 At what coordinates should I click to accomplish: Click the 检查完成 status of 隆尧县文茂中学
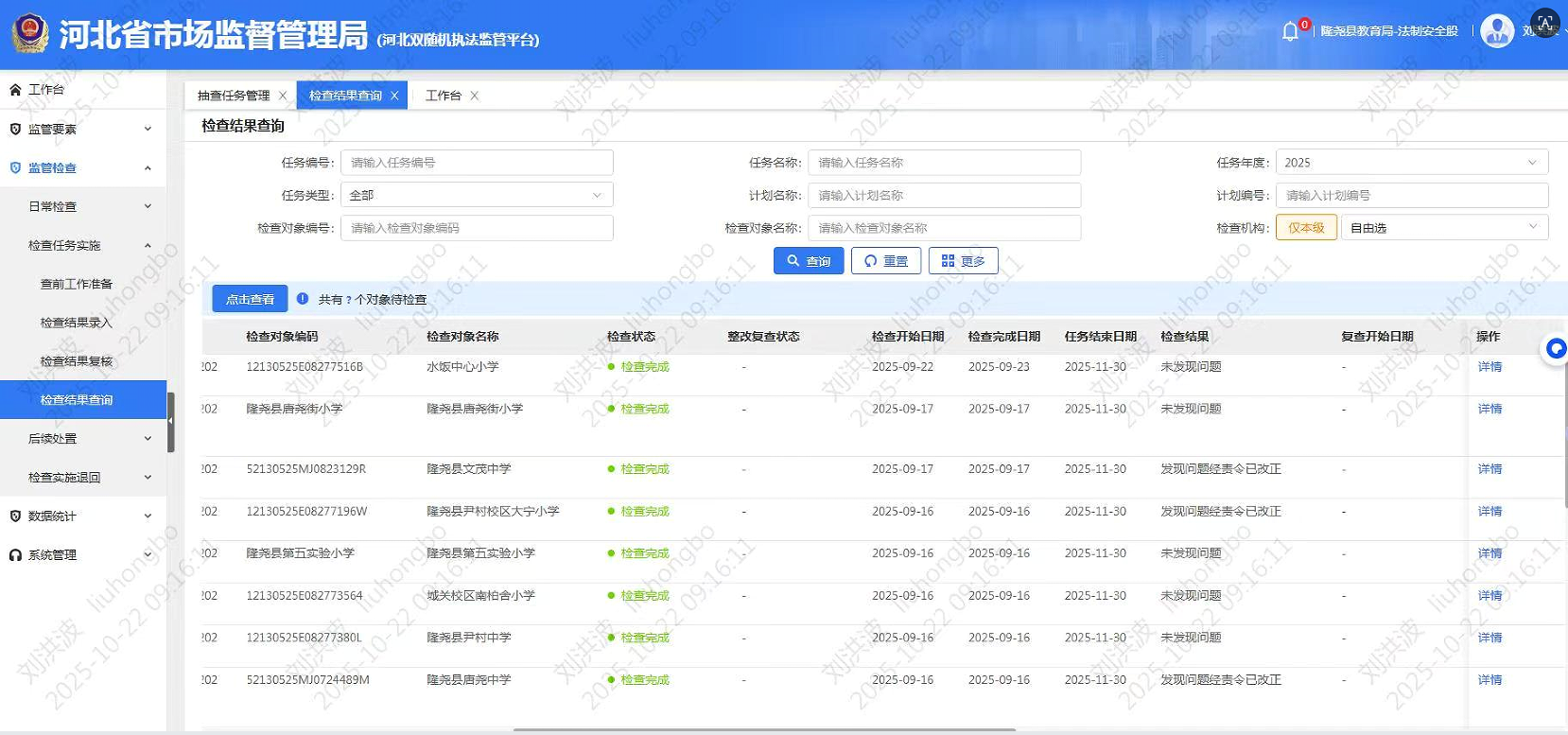(645, 469)
